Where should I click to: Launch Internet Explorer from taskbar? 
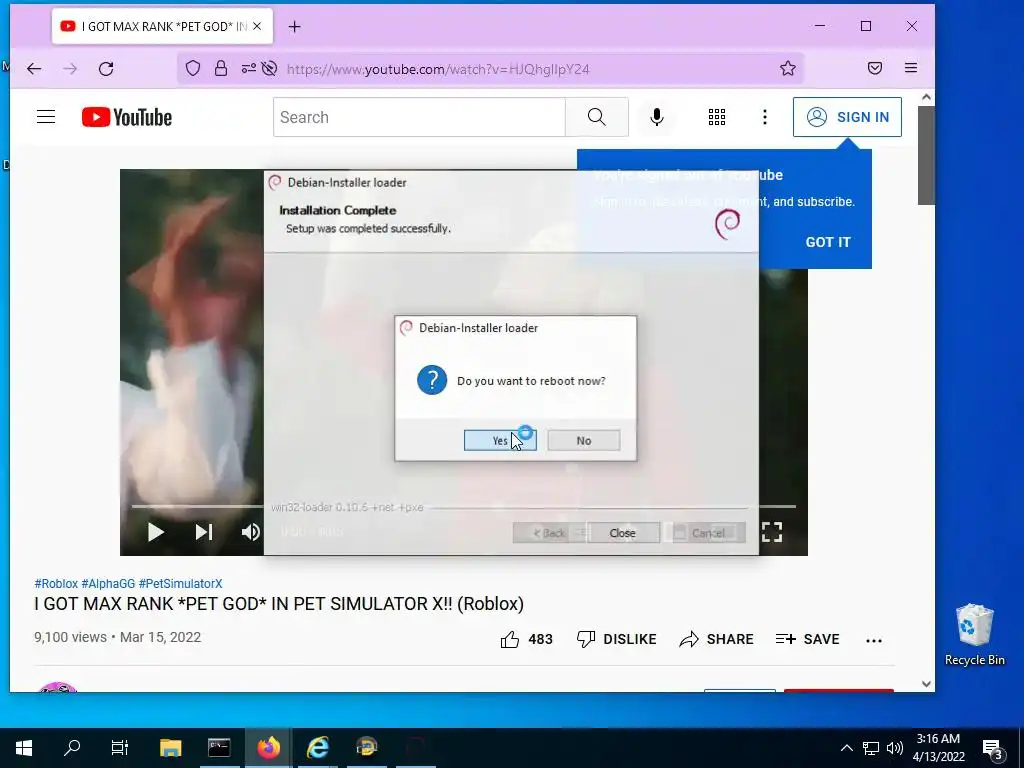(317, 748)
